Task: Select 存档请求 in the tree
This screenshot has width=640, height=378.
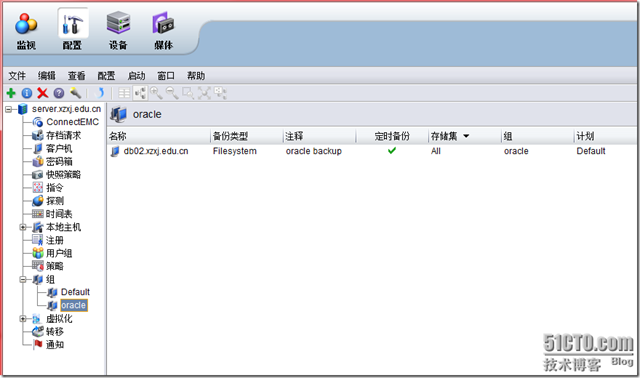Action: 63,135
